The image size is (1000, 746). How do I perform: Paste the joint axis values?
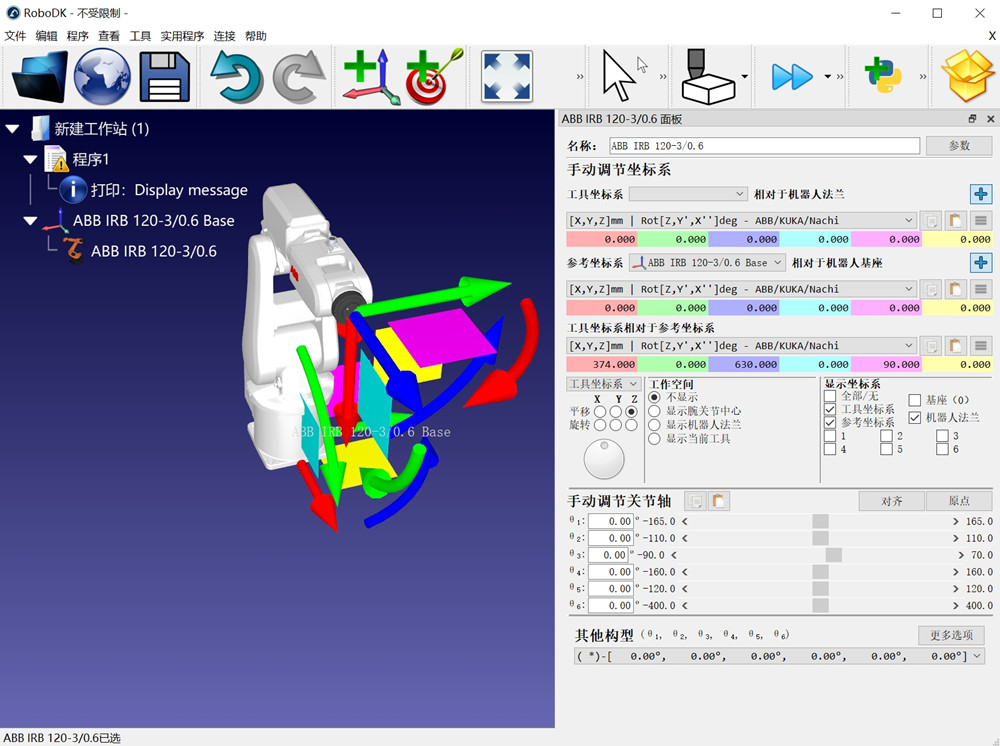point(719,501)
